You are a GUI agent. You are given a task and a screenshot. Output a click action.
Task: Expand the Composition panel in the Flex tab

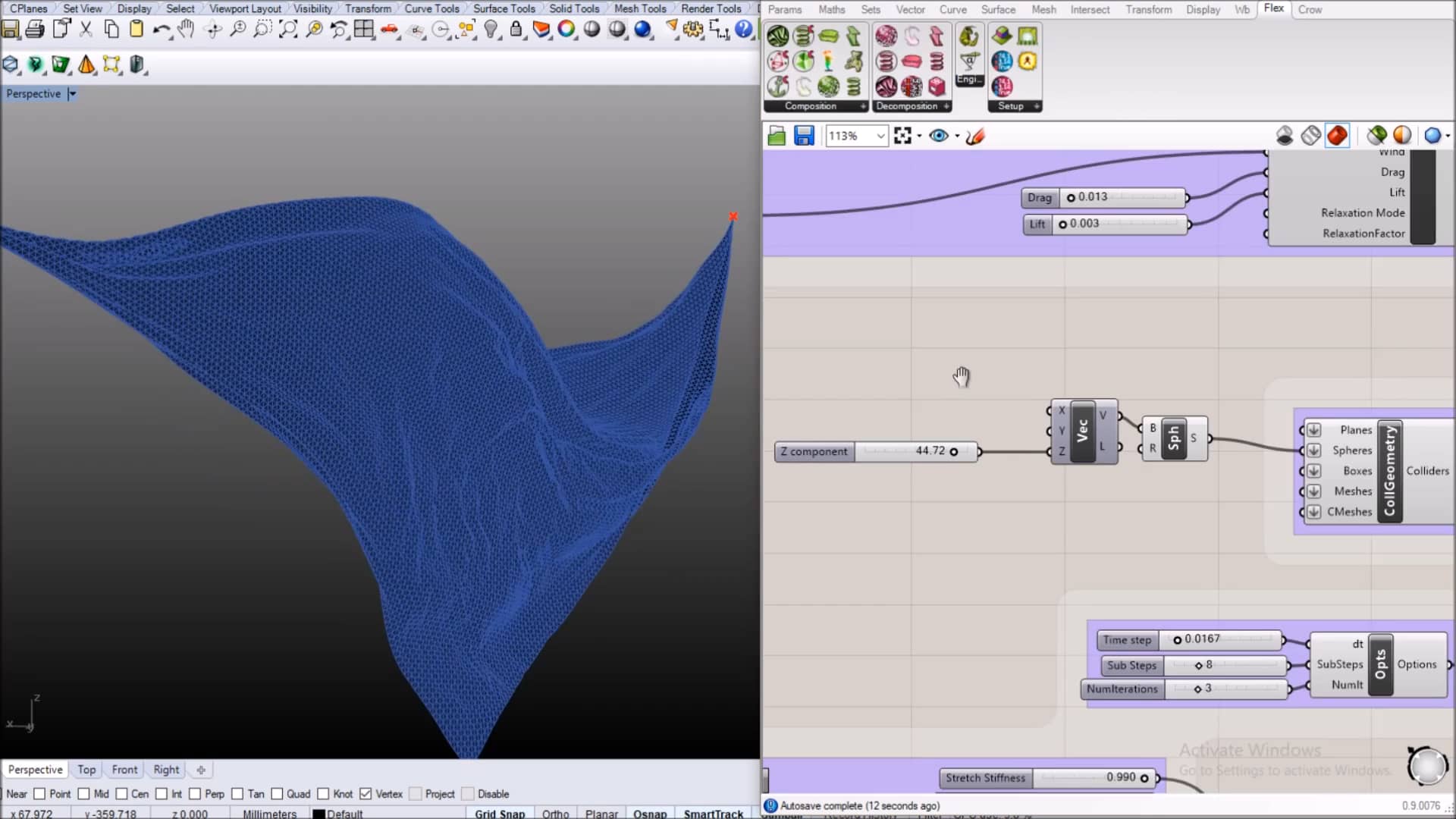tap(864, 106)
